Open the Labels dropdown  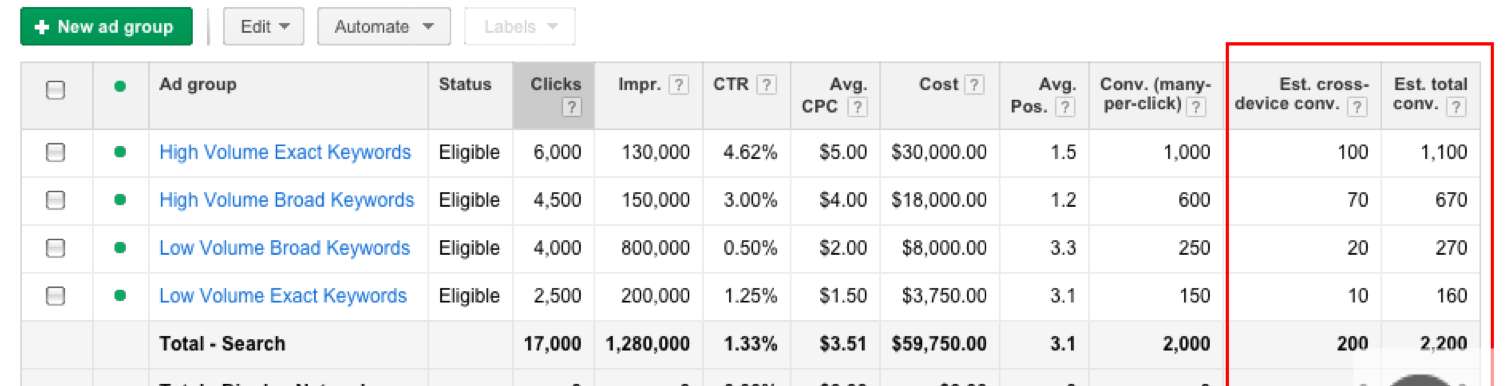tap(520, 27)
